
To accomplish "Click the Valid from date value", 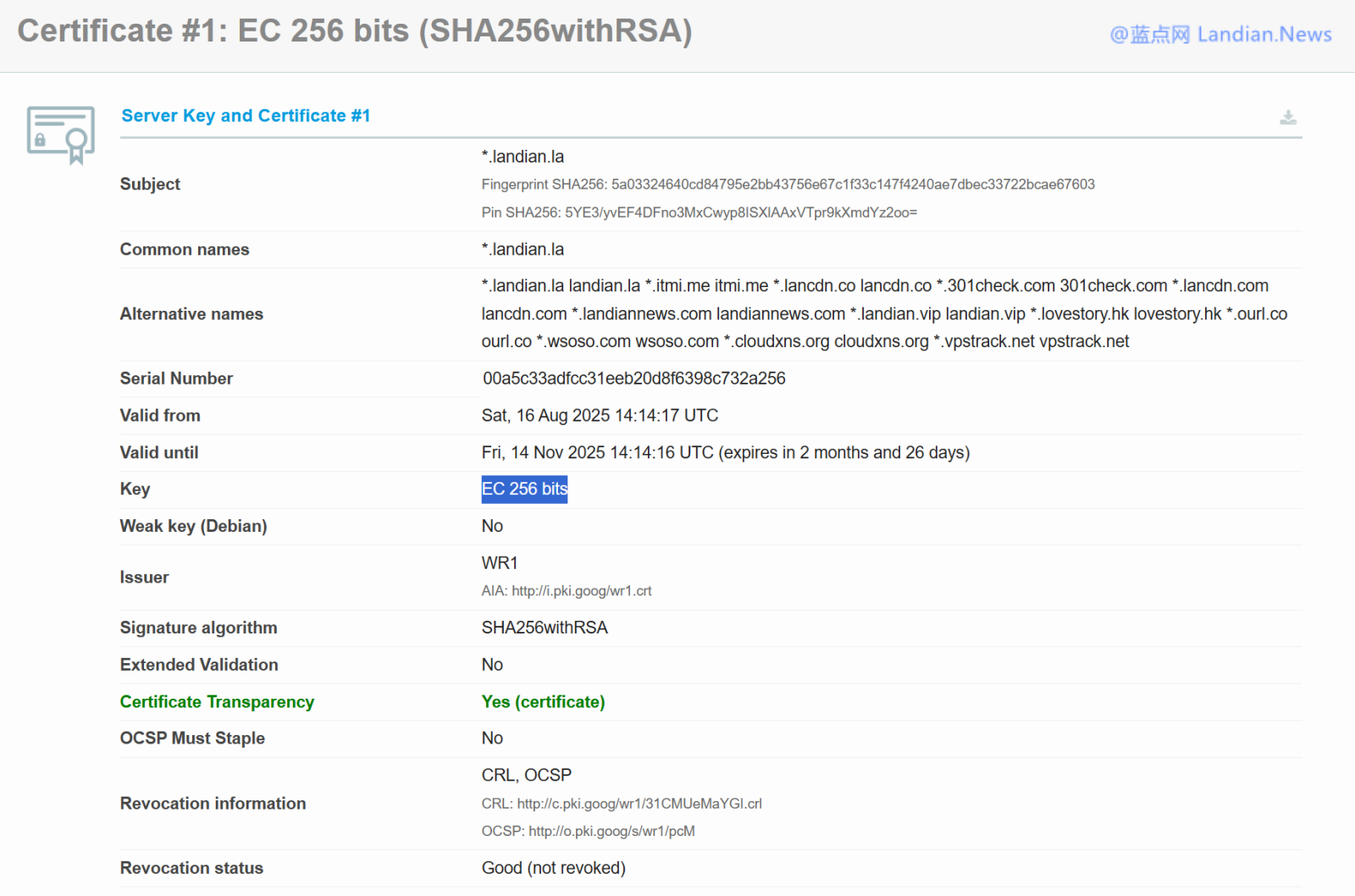I will [x=600, y=416].
